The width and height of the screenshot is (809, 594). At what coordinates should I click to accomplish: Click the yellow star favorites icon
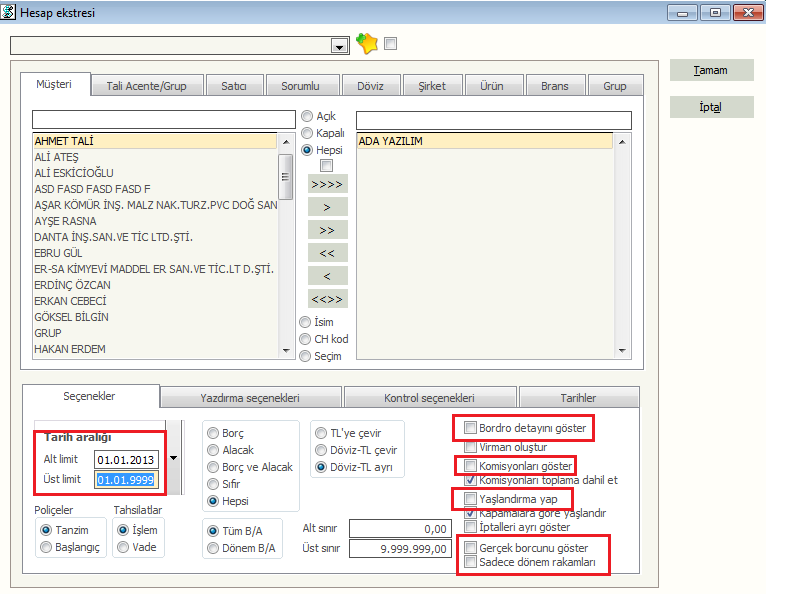pos(367,44)
